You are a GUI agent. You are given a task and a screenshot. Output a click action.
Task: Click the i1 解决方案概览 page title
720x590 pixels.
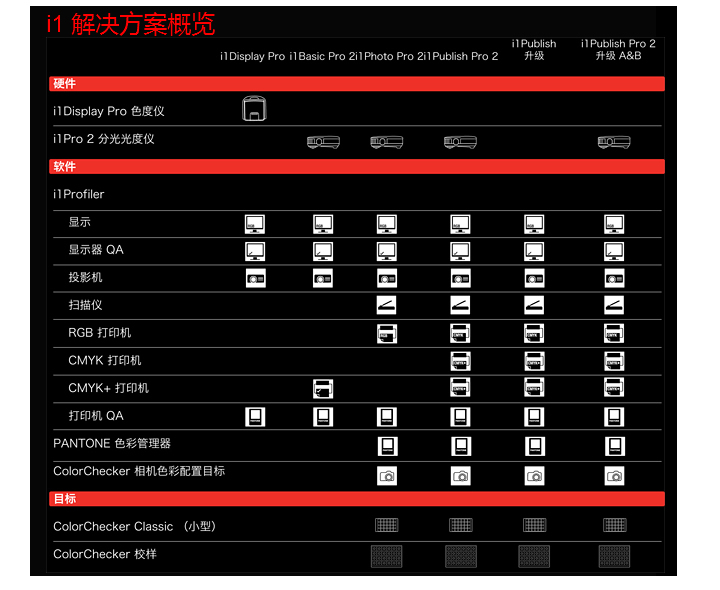point(130,24)
